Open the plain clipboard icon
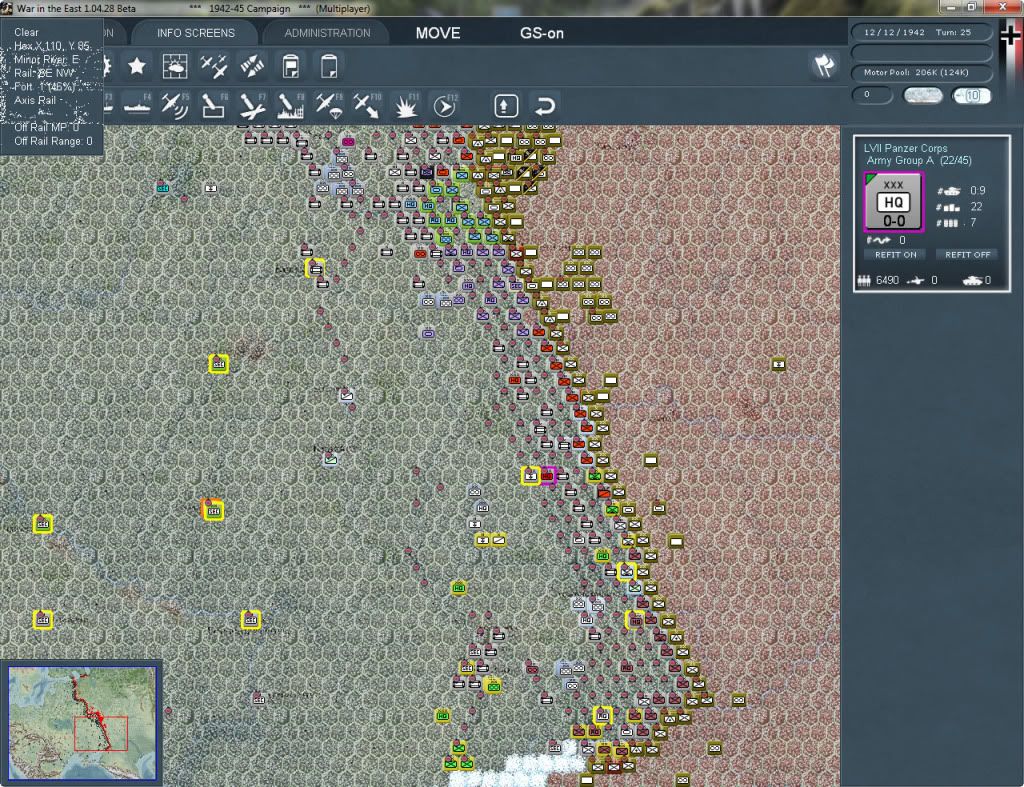Screen dimensions: 1024x787 (x=329, y=66)
